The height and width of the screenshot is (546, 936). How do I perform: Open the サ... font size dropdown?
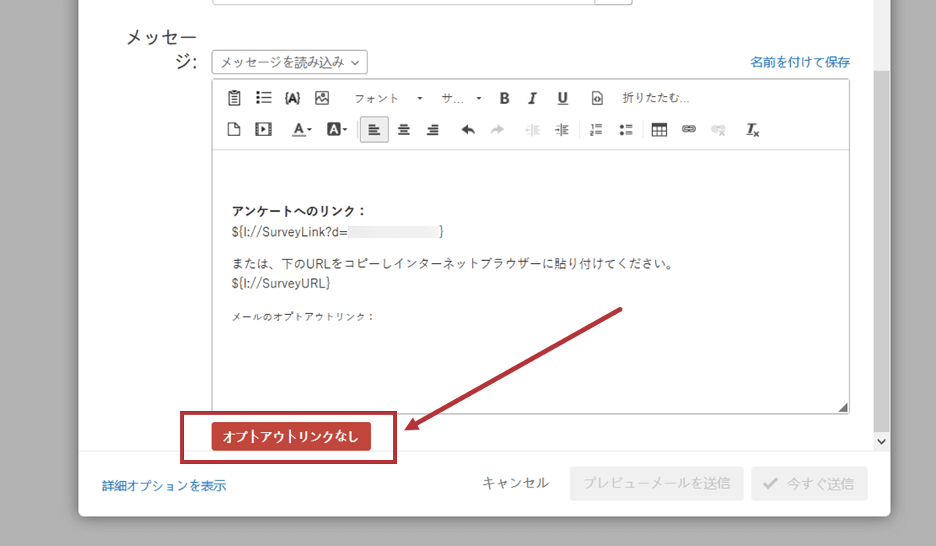click(461, 98)
